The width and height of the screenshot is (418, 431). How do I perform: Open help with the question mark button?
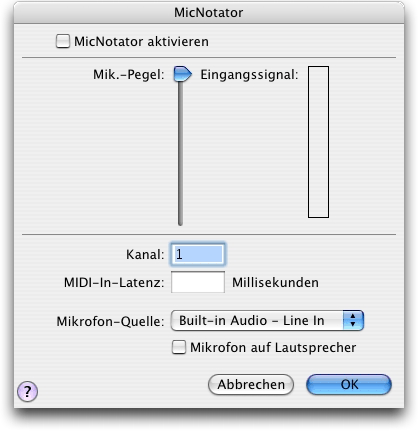27,391
